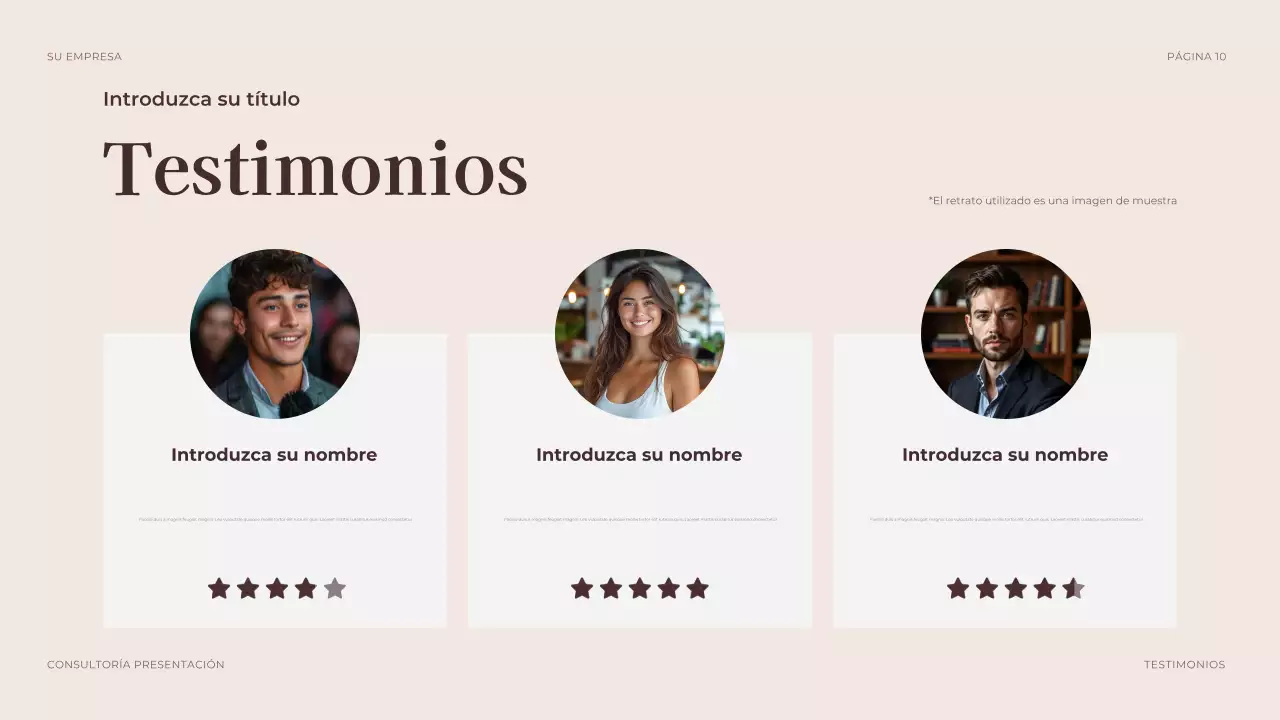Click 'Introduzca su nombre' in the third card
This screenshot has width=1280, height=720.
1005,455
